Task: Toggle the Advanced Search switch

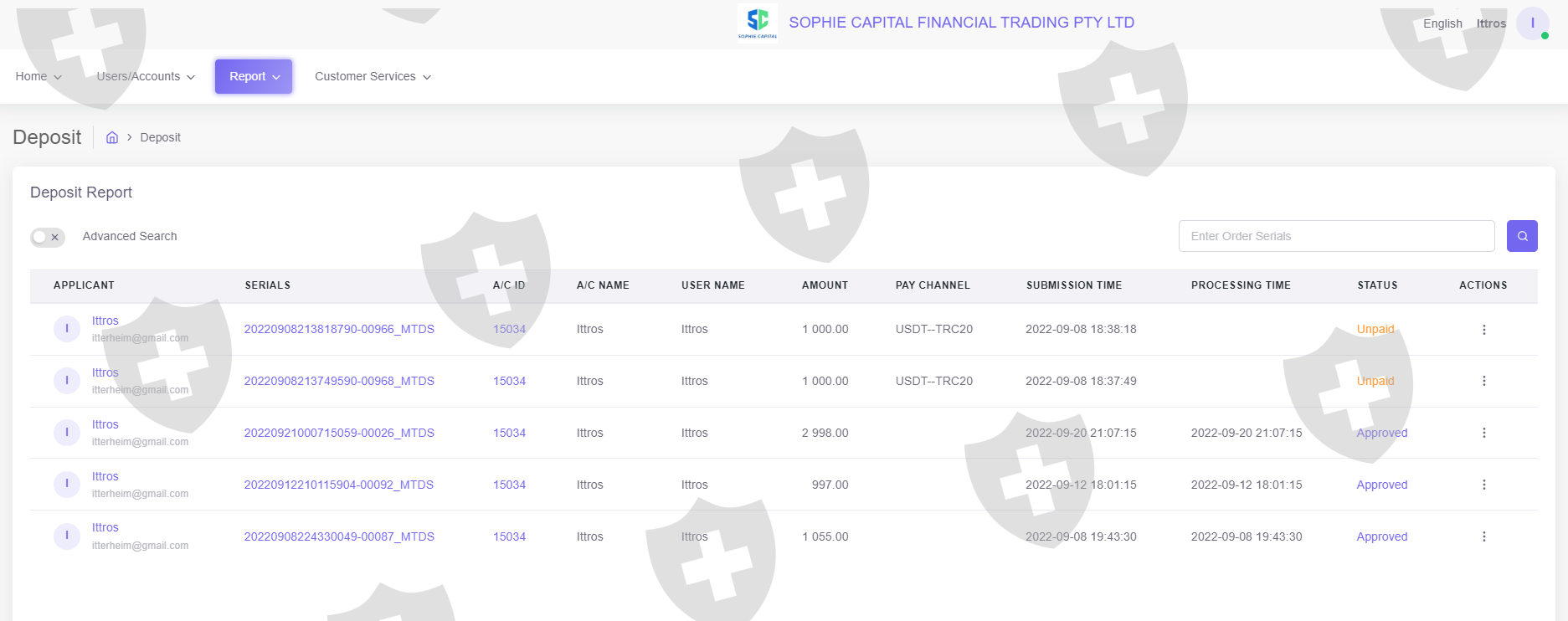Action: (48, 237)
